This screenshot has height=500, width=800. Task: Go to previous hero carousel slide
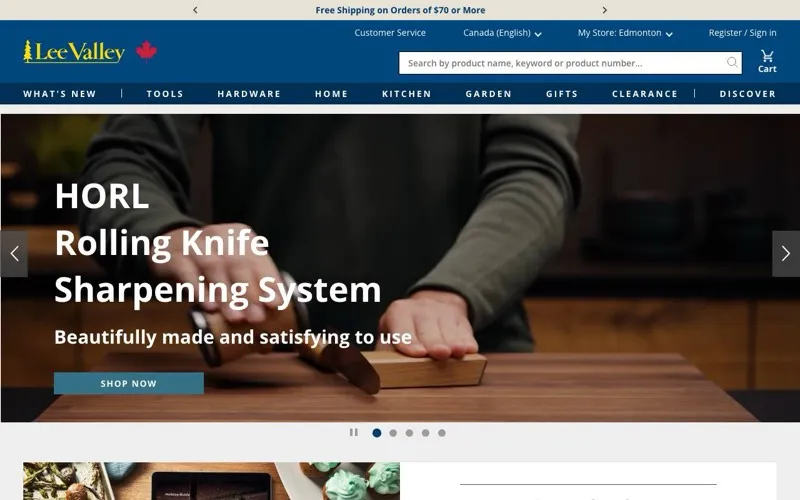tap(14, 254)
